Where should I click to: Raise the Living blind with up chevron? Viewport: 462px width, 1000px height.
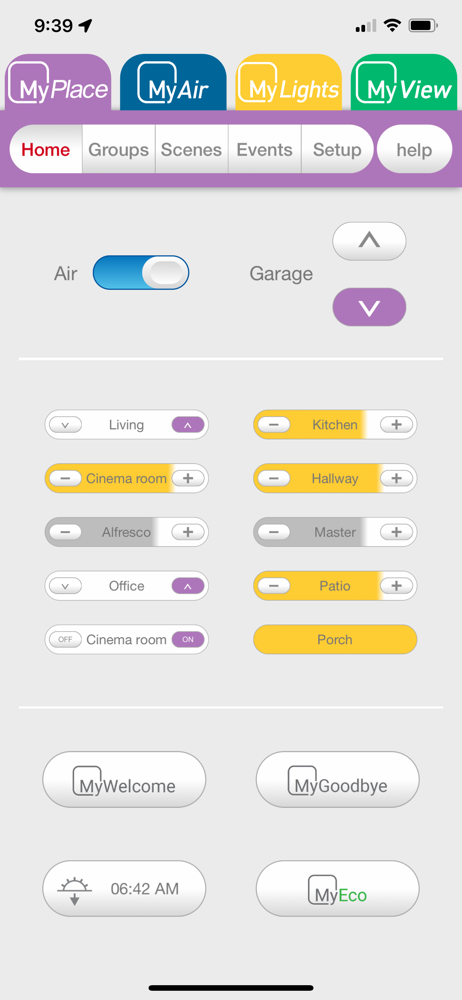(x=188, y=425)
